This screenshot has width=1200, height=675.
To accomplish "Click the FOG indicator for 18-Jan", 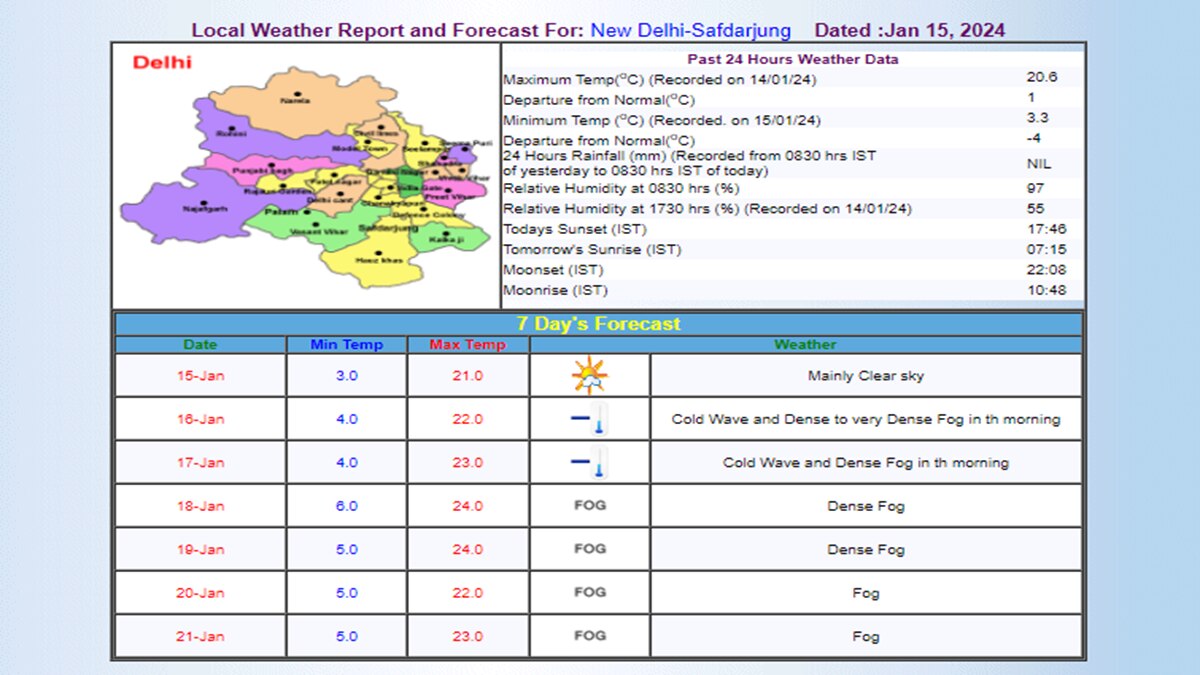I will [x=589, y=506].
